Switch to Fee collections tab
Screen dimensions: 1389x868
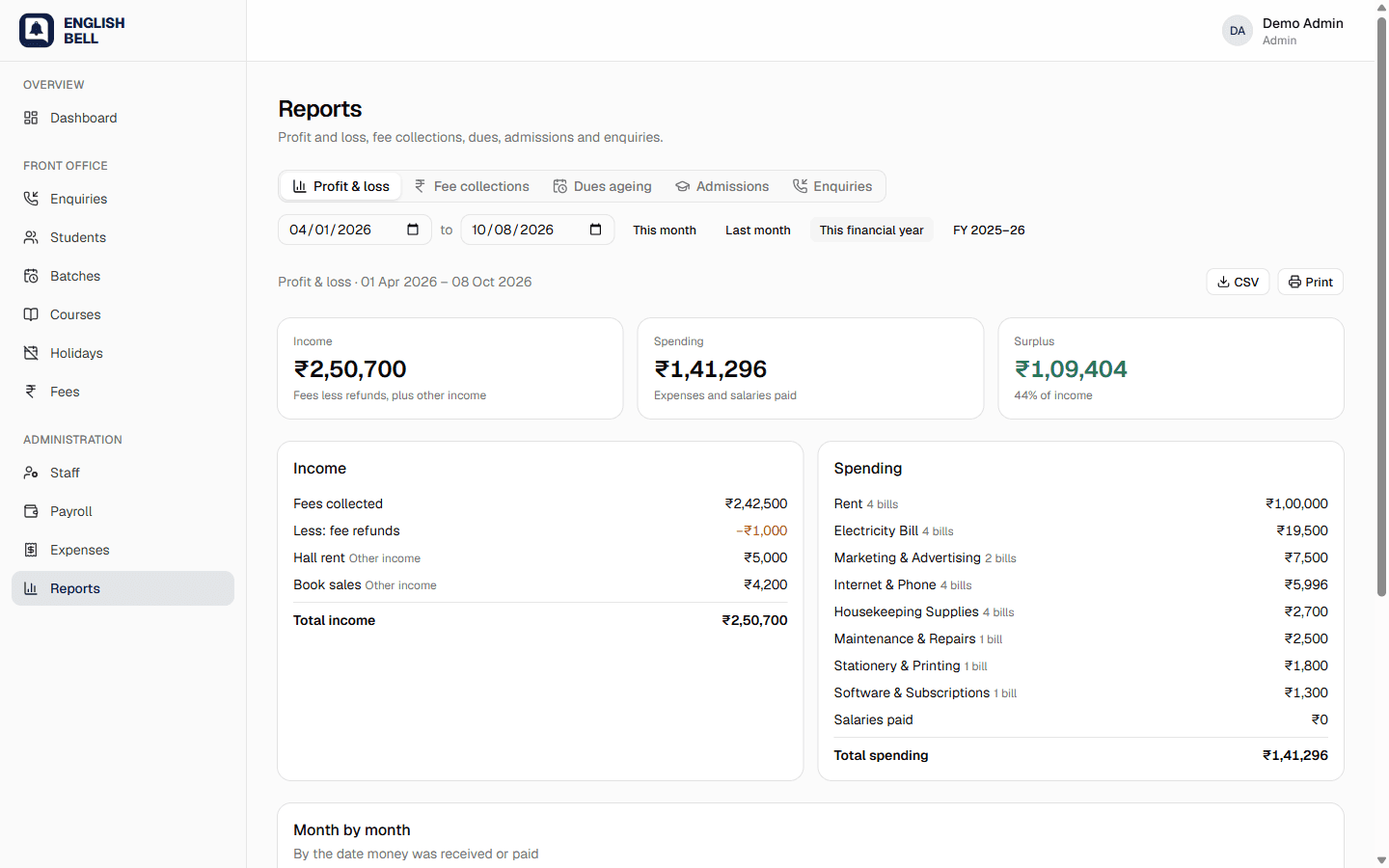(472, 186)
